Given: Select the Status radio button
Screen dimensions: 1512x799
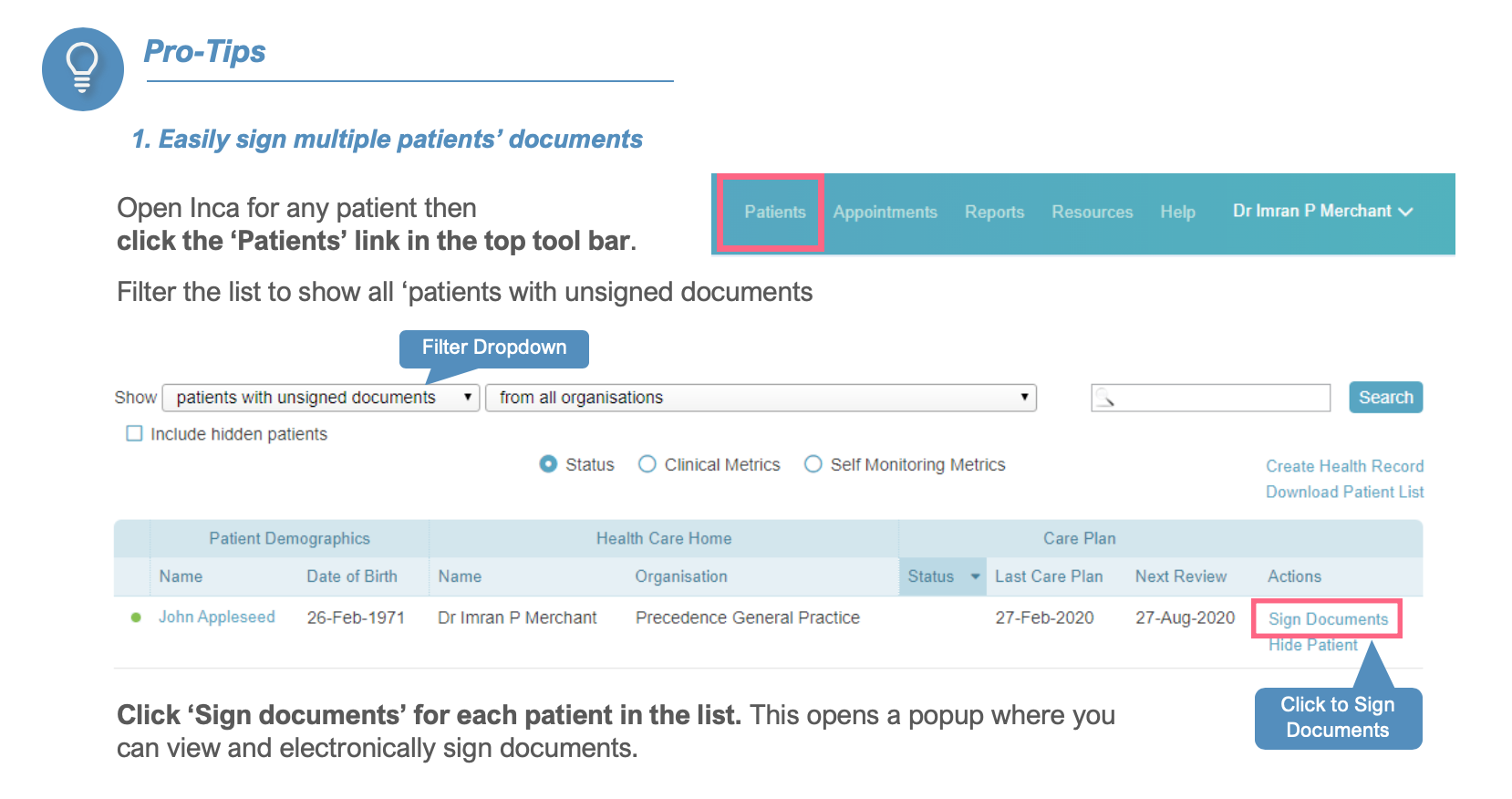Looking at the screenshot, I should [x=548, y=464].
